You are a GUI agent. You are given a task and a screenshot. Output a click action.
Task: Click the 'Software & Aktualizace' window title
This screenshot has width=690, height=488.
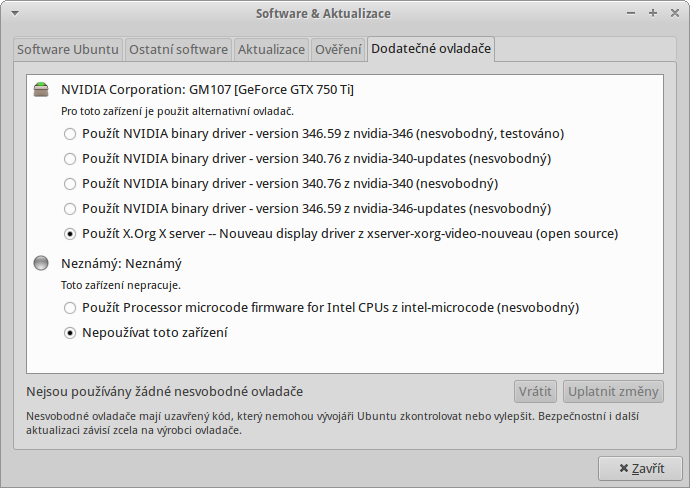(323, 14)
